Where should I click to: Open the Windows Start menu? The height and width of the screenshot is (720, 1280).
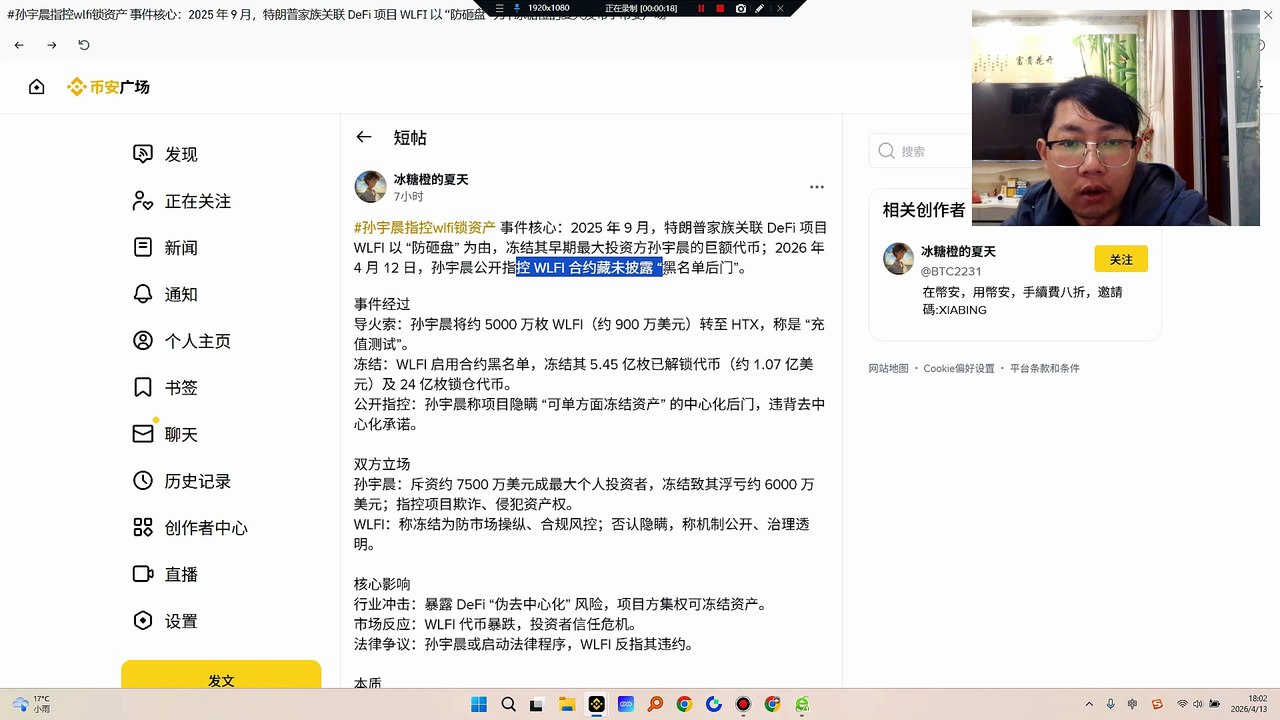pyautogui.click(x=479, y=704)
